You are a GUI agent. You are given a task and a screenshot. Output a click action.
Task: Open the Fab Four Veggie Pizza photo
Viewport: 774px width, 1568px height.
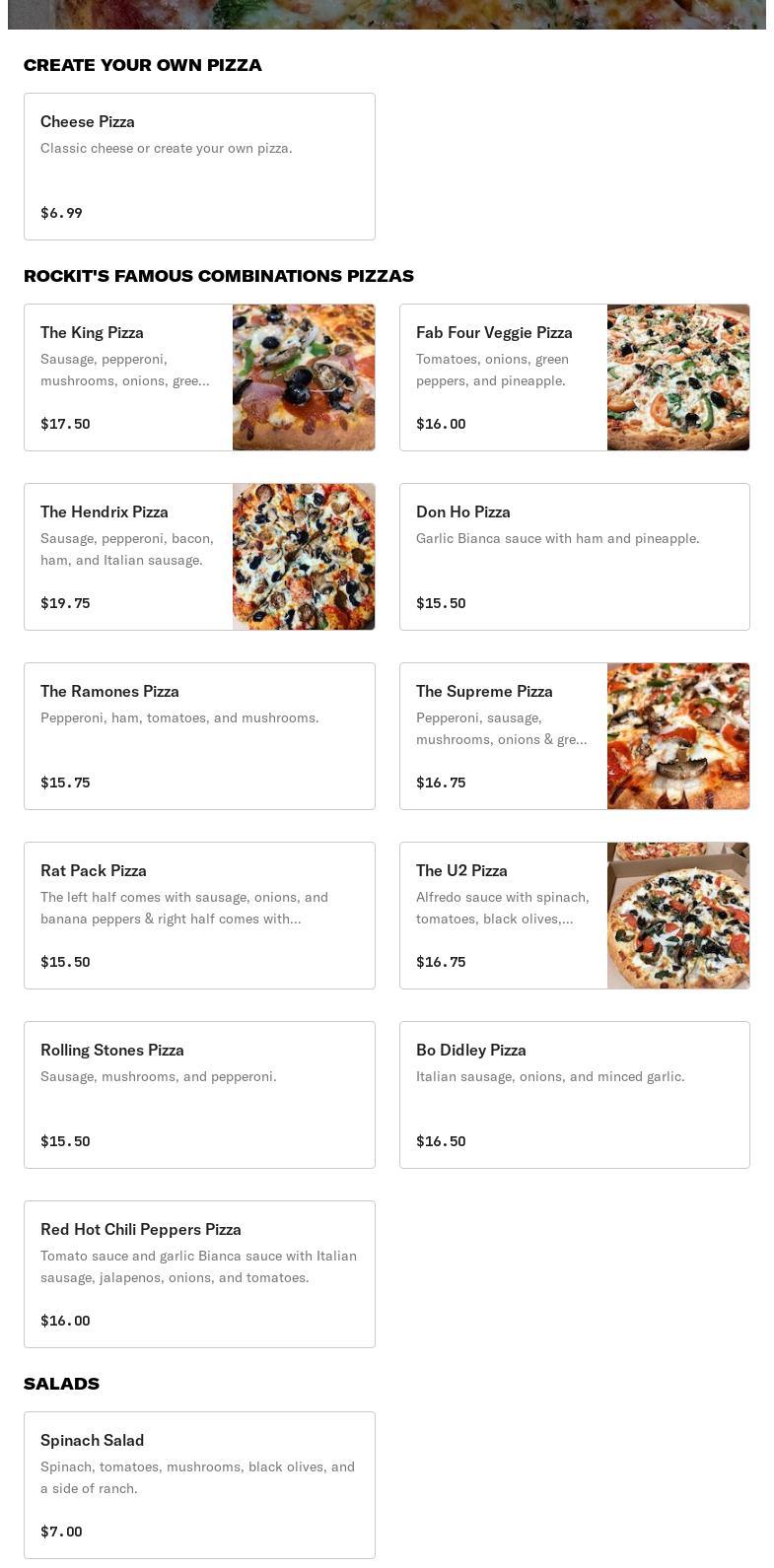tap(678, 377)
